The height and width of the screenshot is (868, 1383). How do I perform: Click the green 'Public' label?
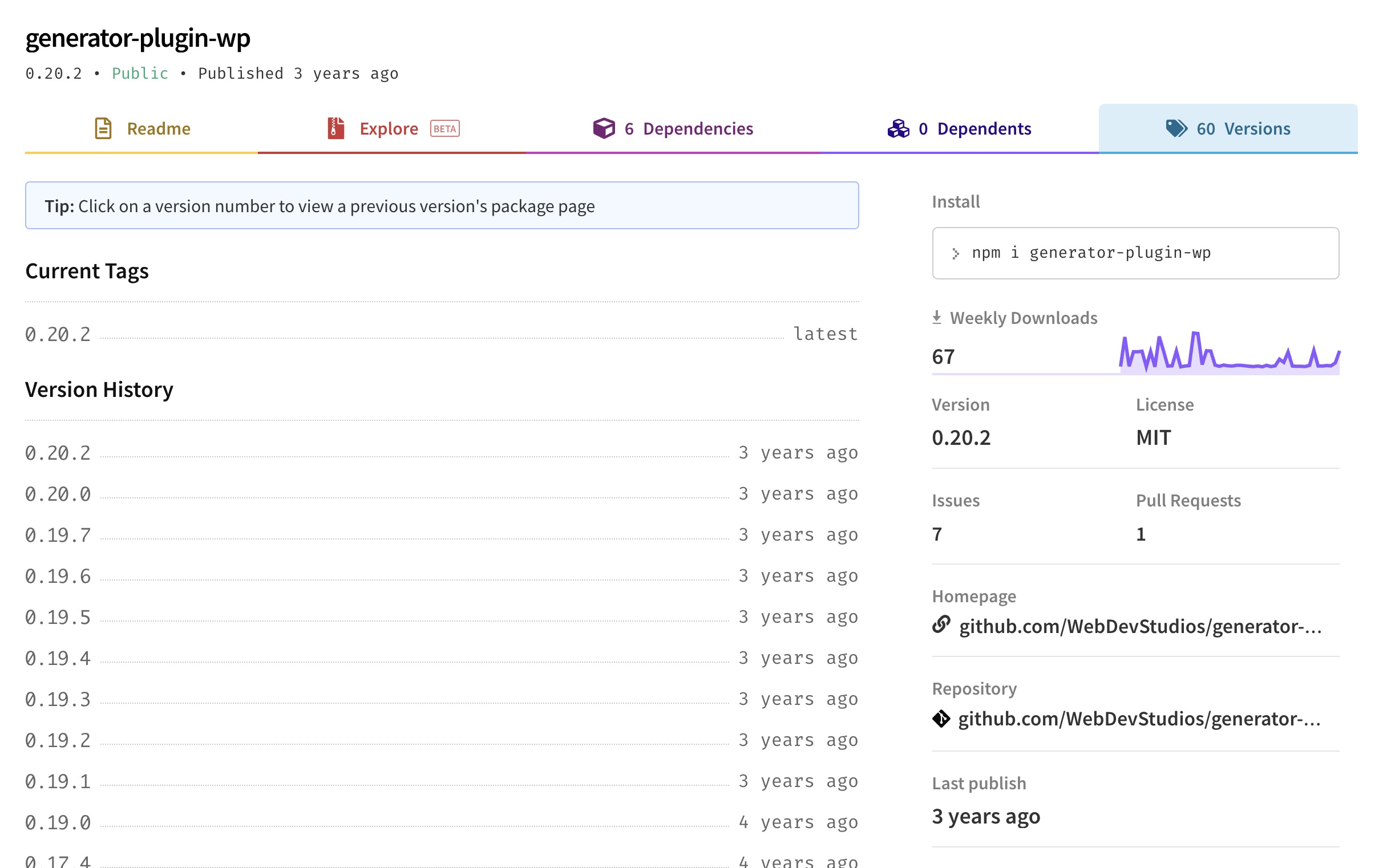pos(140,74)
